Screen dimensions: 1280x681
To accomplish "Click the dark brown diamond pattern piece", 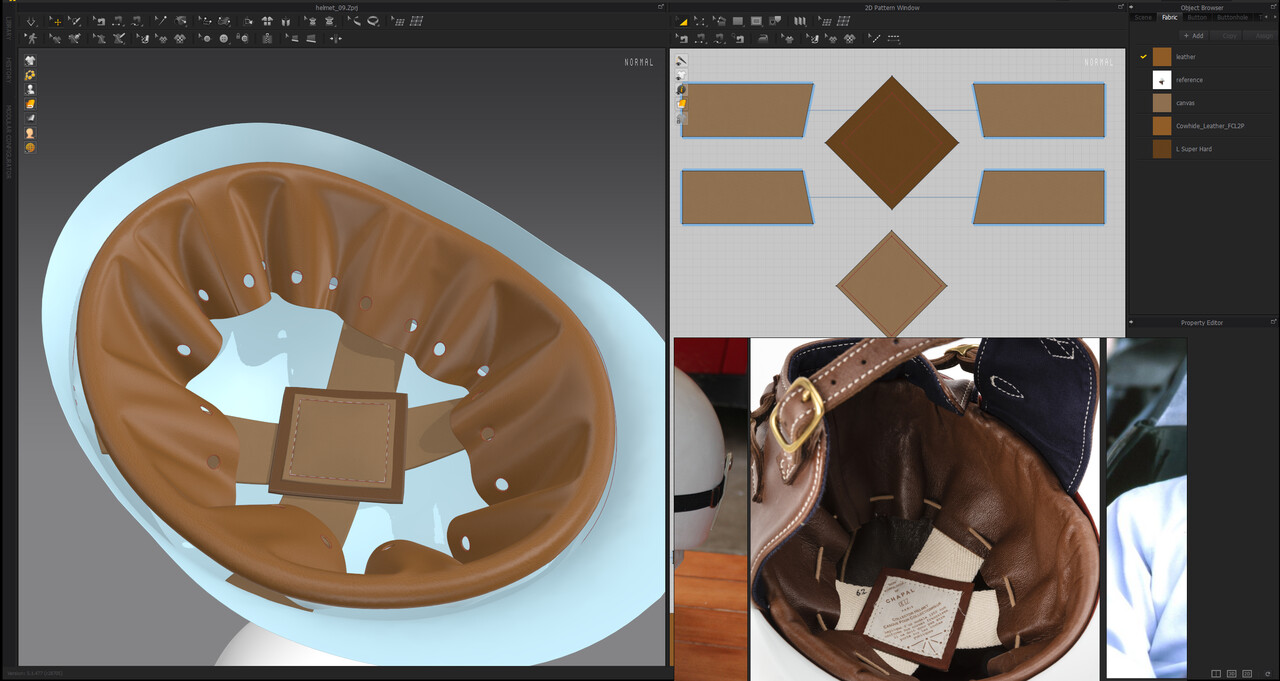I will pyautogui.click(x=892, y=143).
